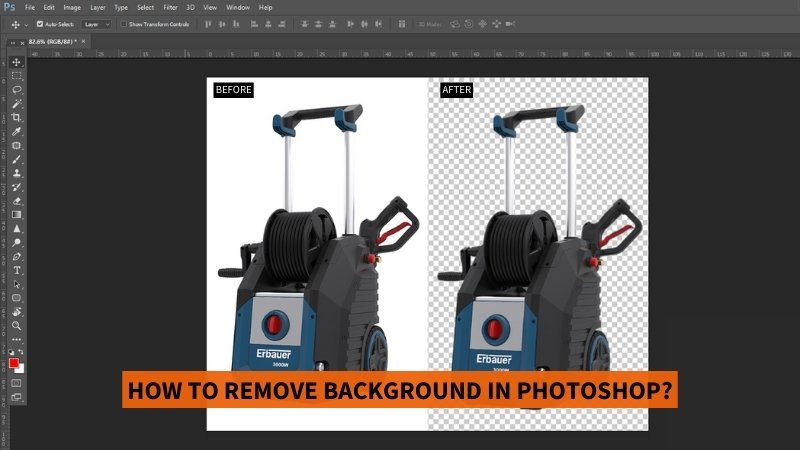800x450 pixels.
Task: Close the 82.6% (RGB/8#) document tab
Action: click(x=83, y=41)
